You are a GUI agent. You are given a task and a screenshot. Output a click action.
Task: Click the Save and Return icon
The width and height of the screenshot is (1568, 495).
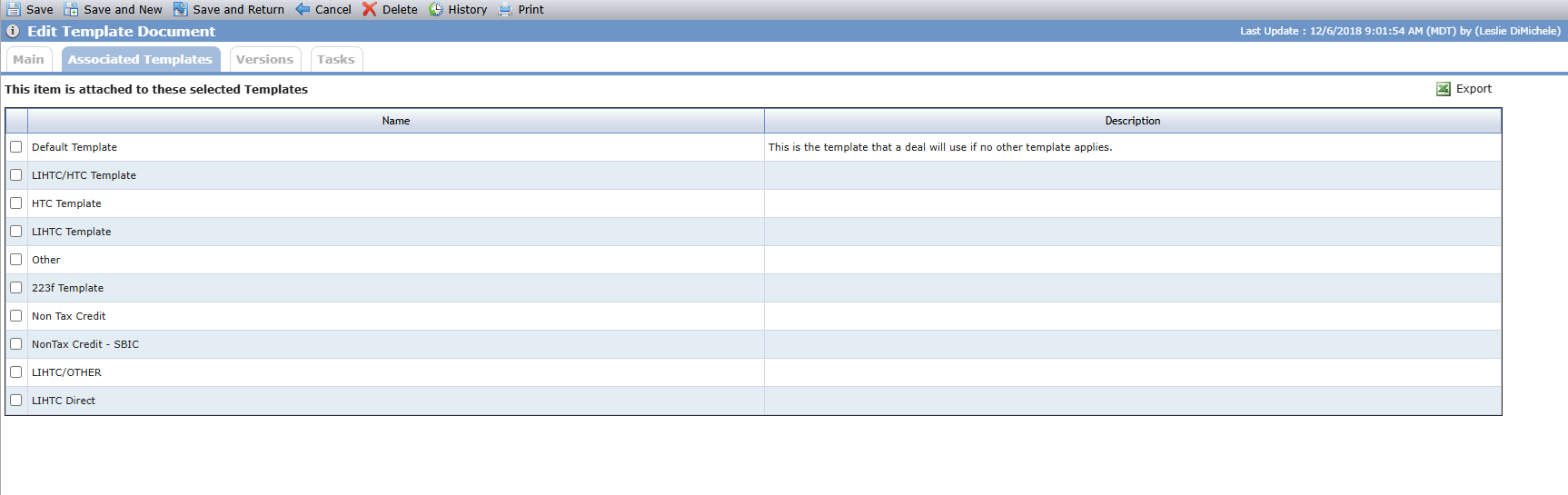click(181, 9)
